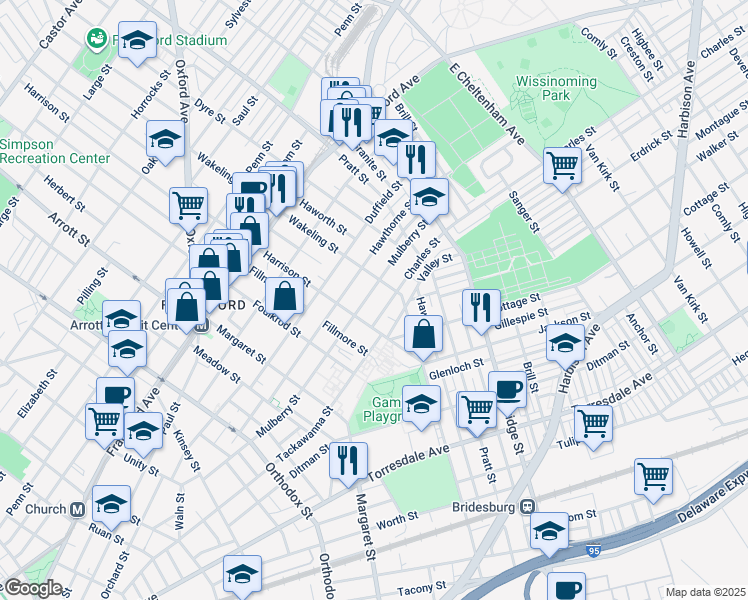748x600 pixels.
Task: Select the Church metro station icon
Action: (77, 510)
